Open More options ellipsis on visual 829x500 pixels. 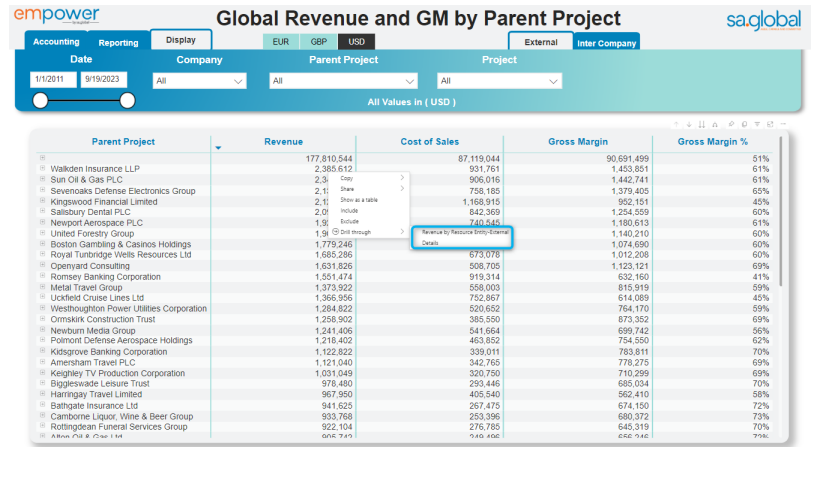pos(783,124)
